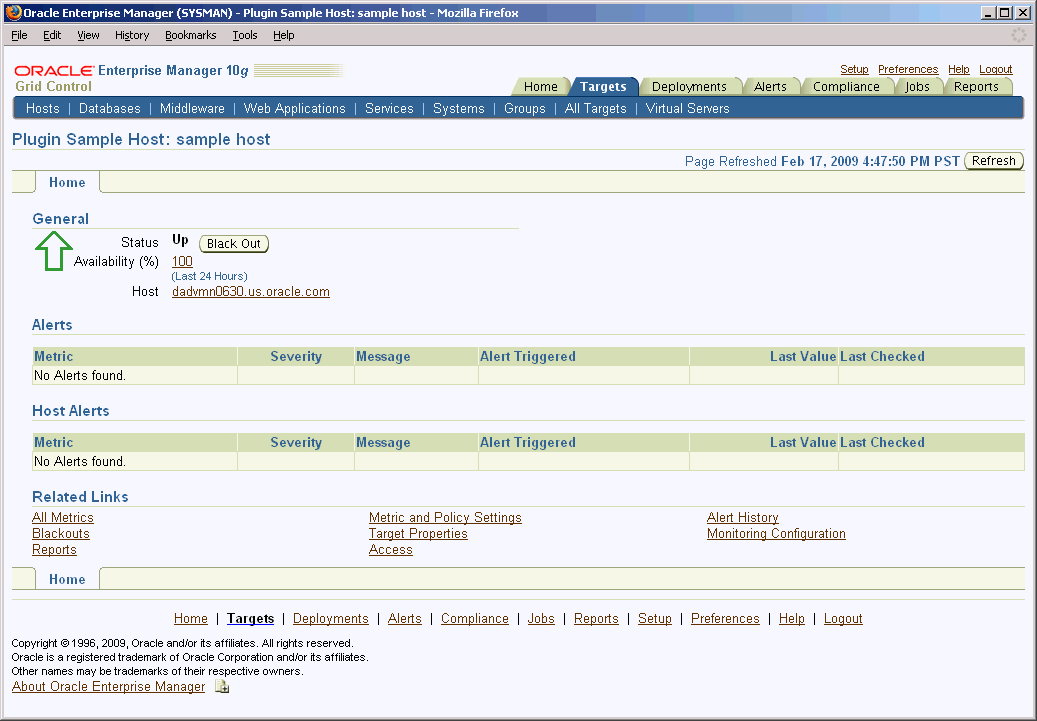Open Target Properties link
Screen dimensions: 1037x721
click(418, 534)
